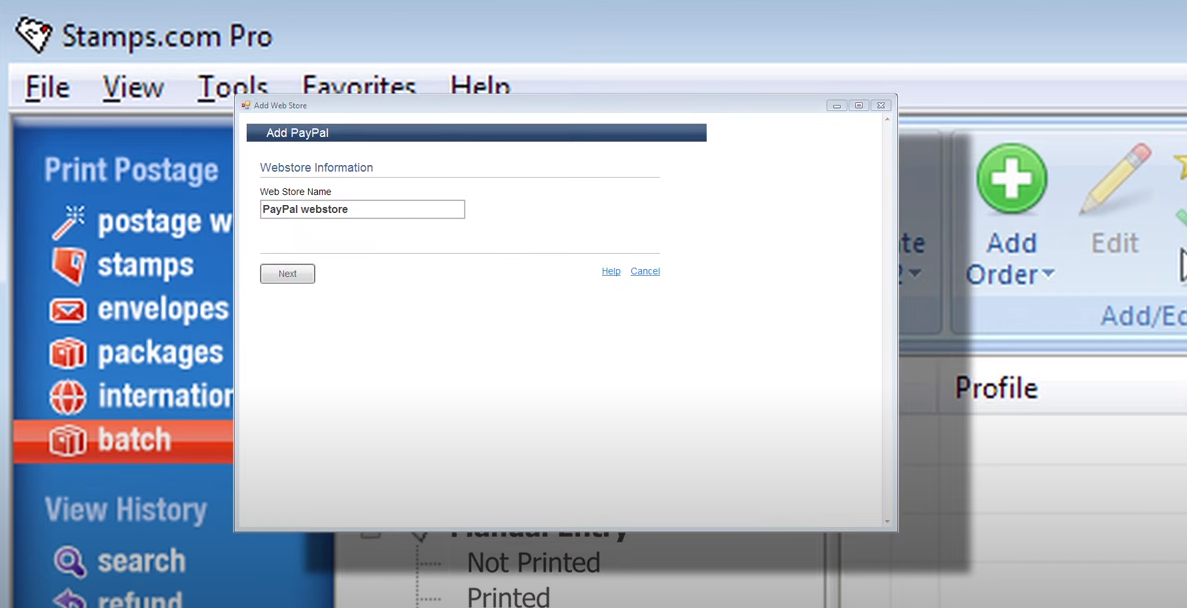Image resolution: width=1187 pixels, height=608 pixels.
Task: Open the Favorites menu
Action: click(359, 85)
